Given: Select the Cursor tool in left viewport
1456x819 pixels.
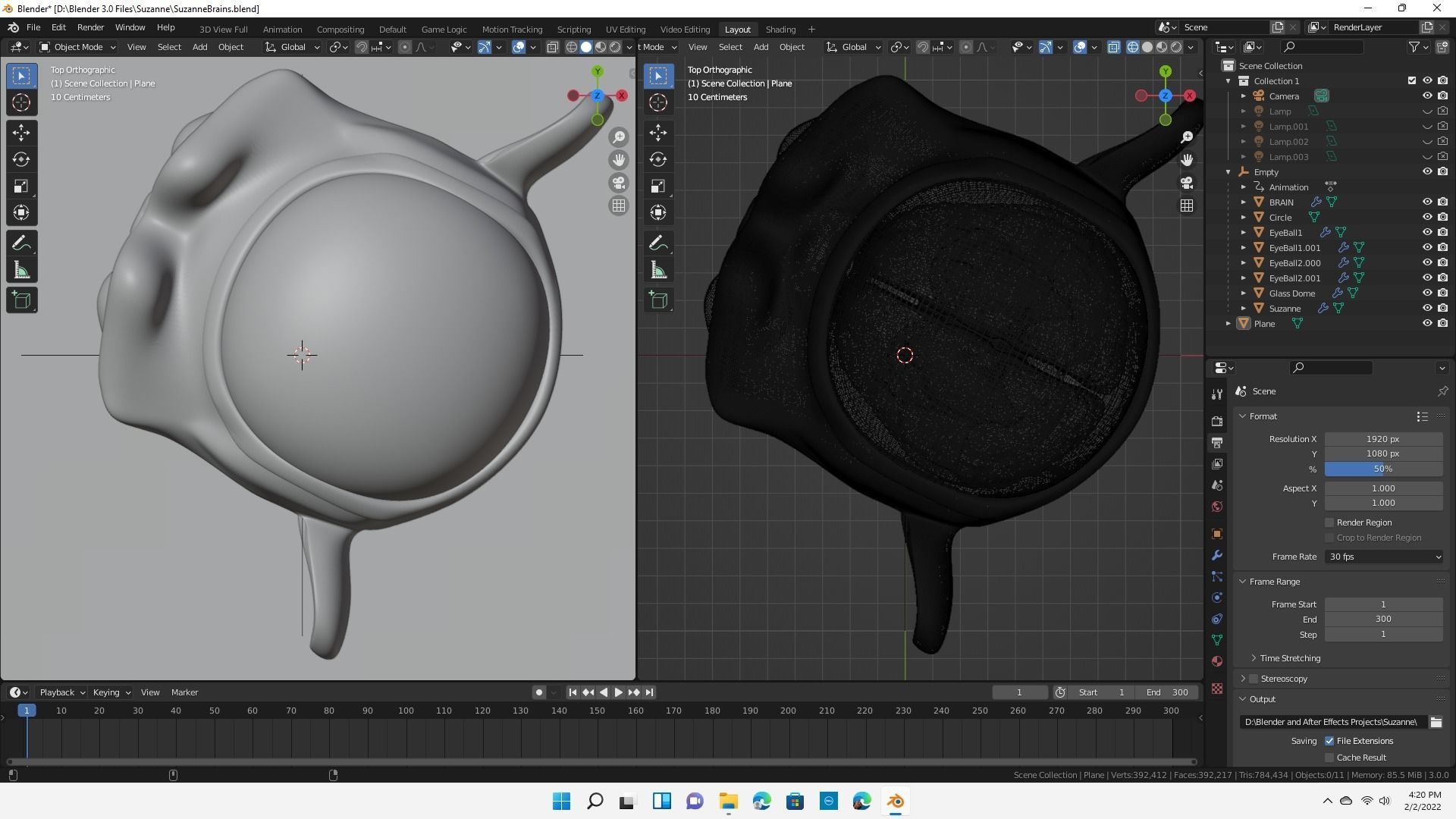Looking at the screenshot, I should tap(21, 102).
